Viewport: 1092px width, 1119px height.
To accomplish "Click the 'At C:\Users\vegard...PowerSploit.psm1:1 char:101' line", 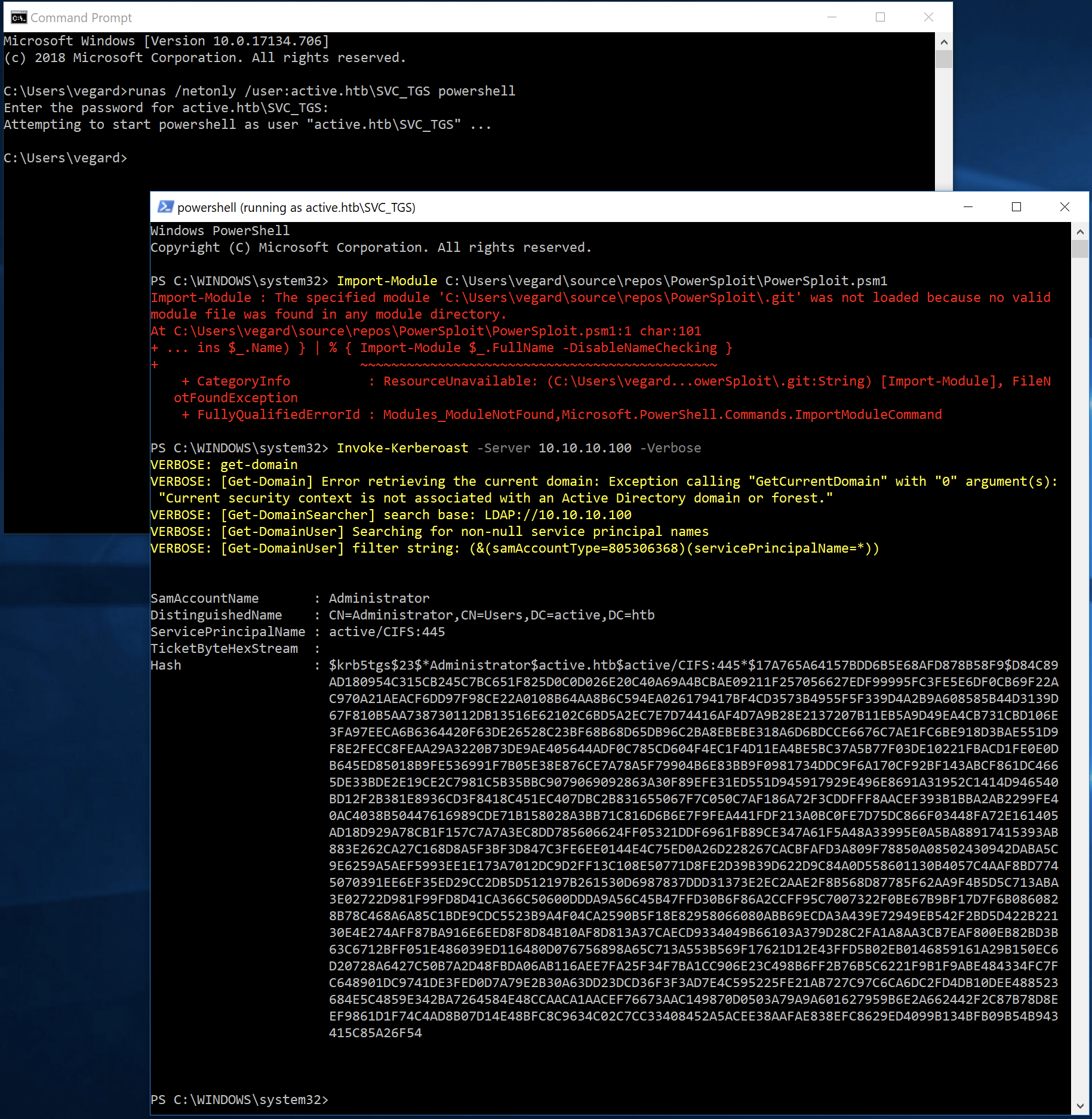I will [426, 331].
